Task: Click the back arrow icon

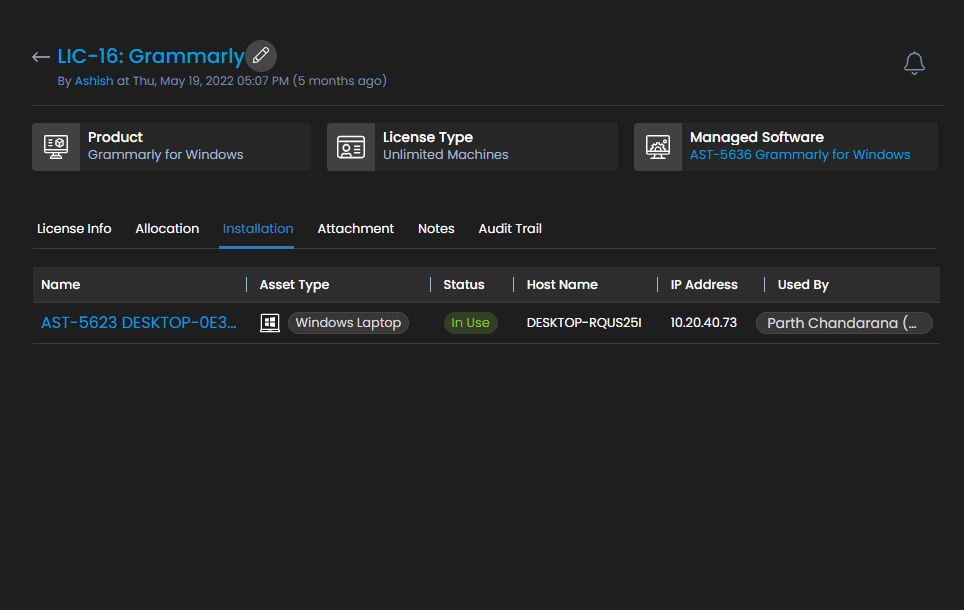Action: (41, 57)
